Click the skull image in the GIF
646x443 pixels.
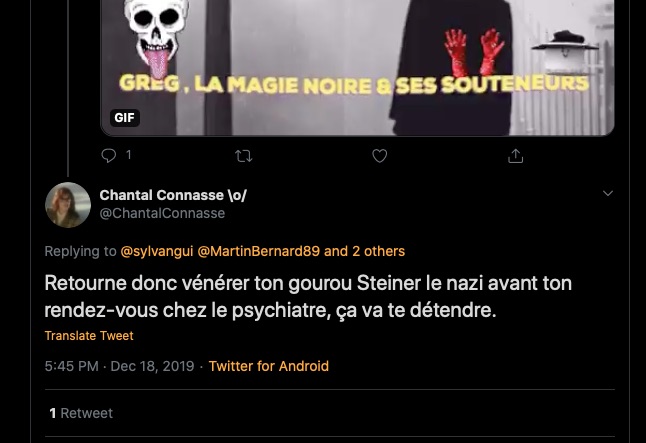point(159,30)
